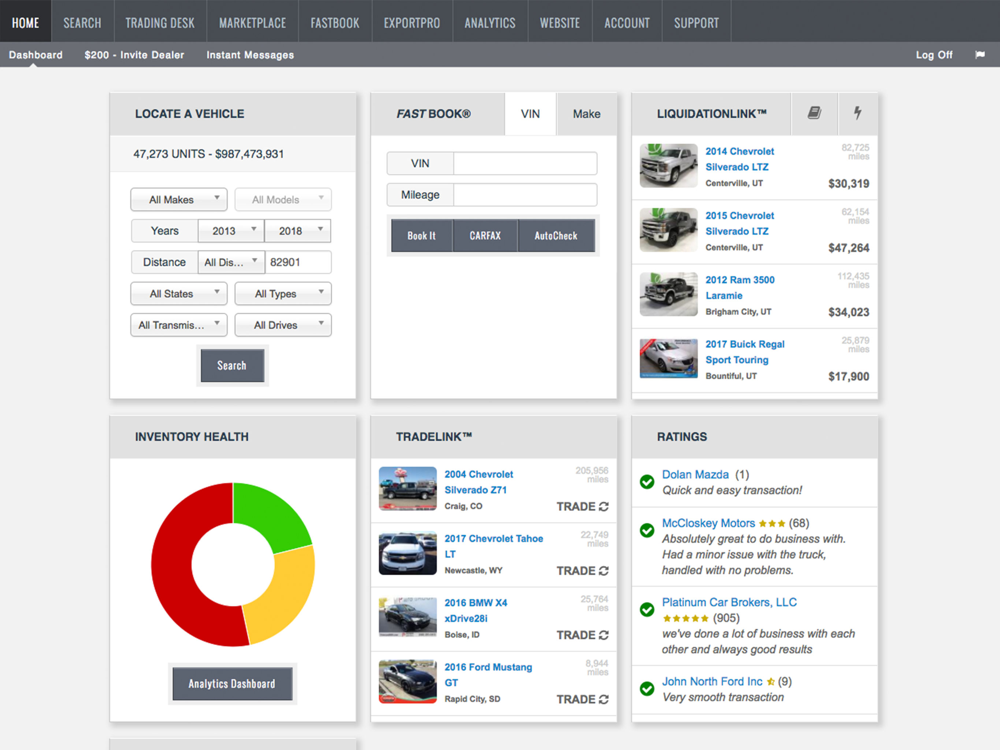The width and height of the screenshot is (1000, 750).
Task: Click thumbnail of 2017 Buick Regal
Action: [668, 358]
